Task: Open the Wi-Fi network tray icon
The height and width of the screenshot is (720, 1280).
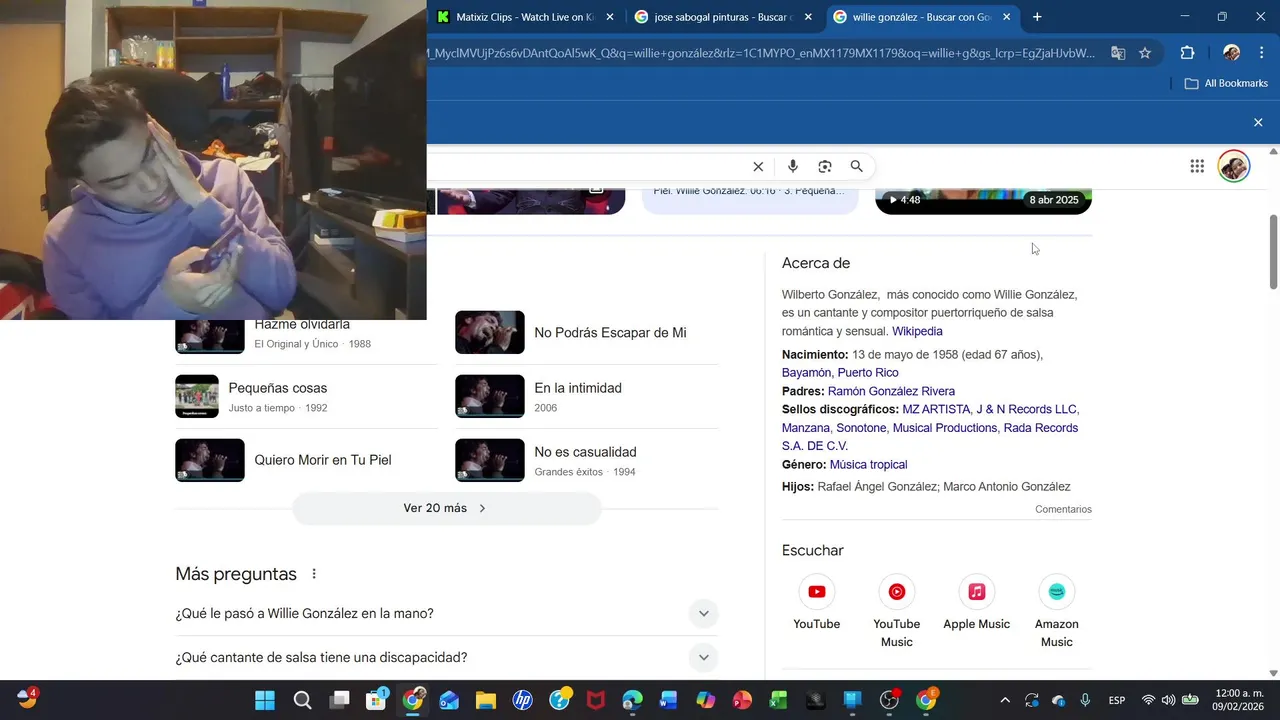Action: coord(1148,700)
